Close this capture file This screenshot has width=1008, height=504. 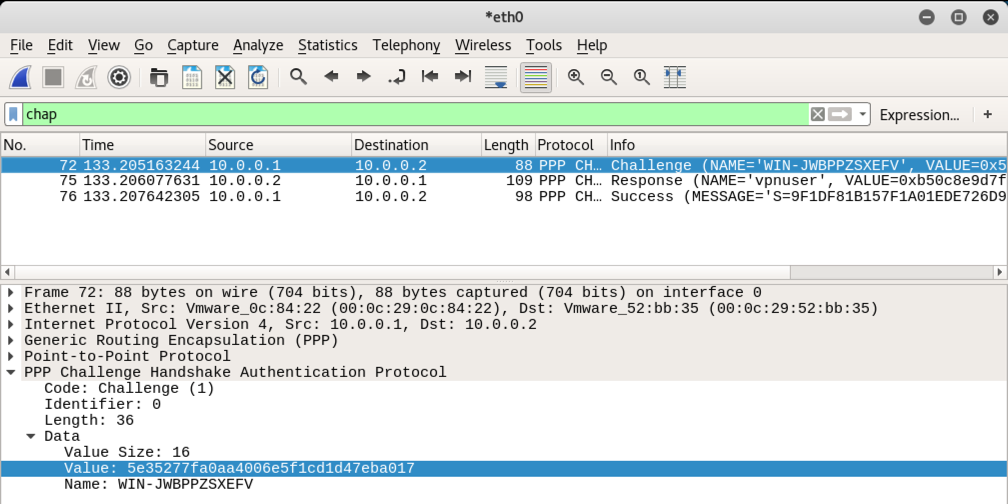point(225,77)
